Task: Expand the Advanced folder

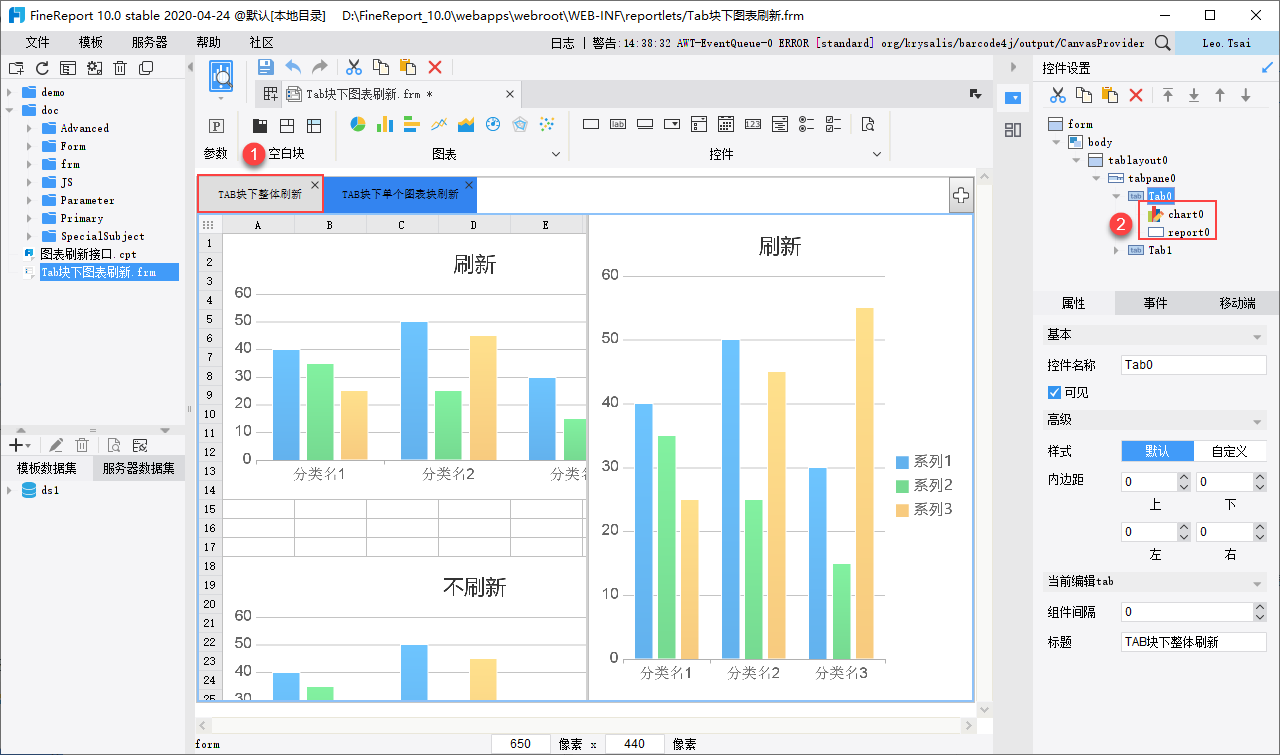Action: pyautogui.click(x=29, y=128)
